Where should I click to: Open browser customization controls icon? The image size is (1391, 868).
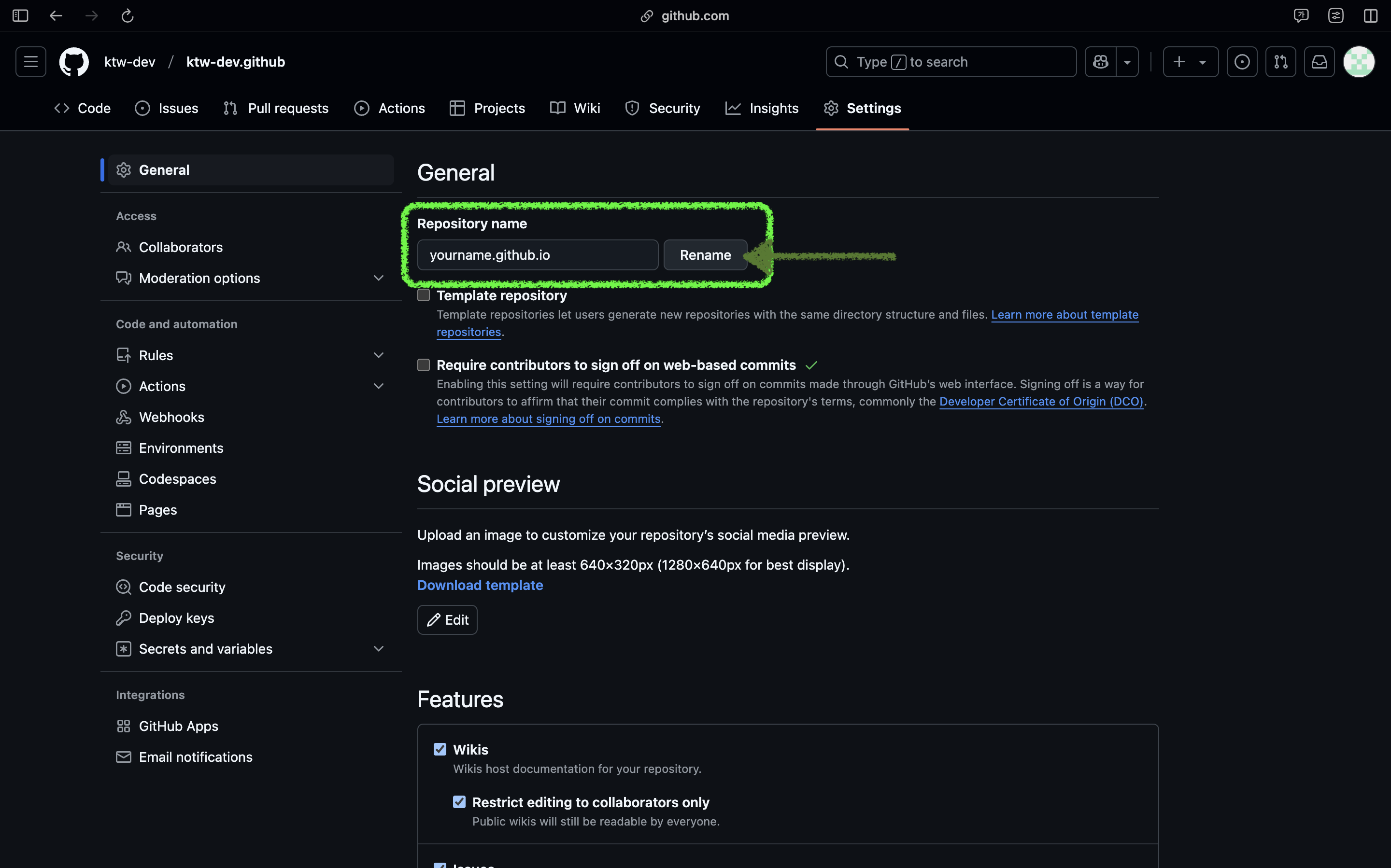tap(1336, 15)
